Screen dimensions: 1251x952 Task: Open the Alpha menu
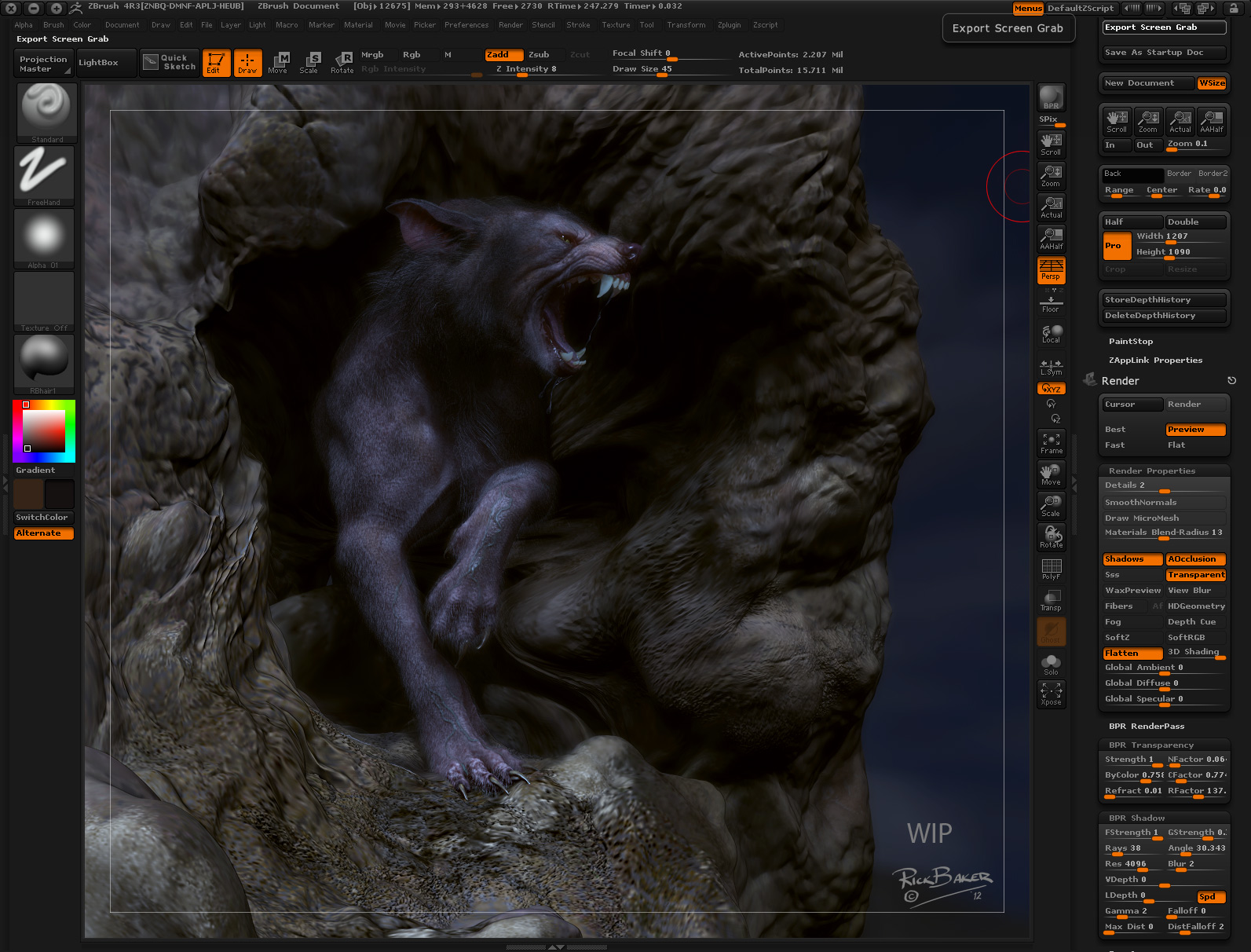point(24,25)
